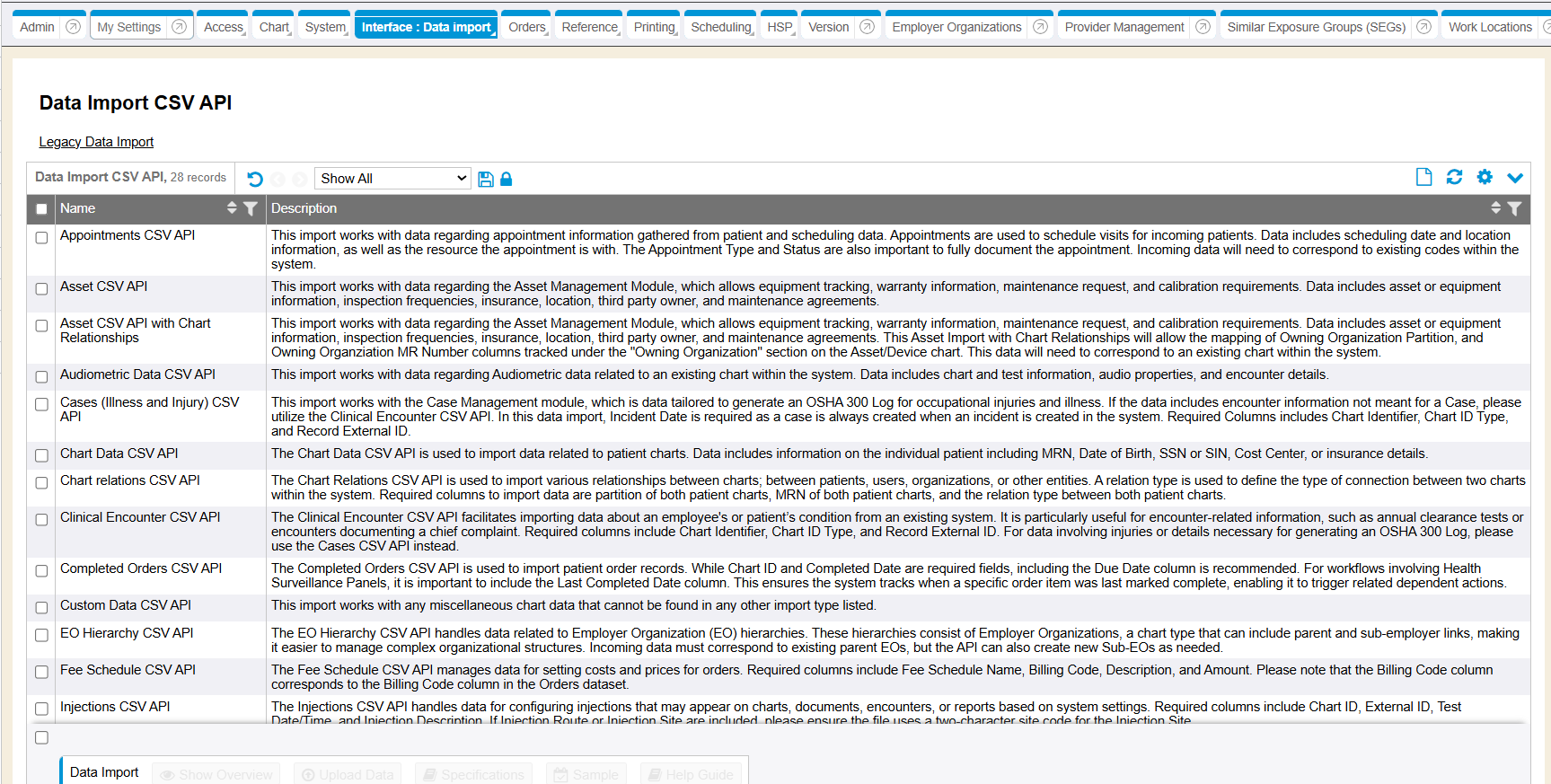Viewport: 1551px width, 784px height.
Task: Open grid settings gear icon
Action: click(x=1485, y=177)
